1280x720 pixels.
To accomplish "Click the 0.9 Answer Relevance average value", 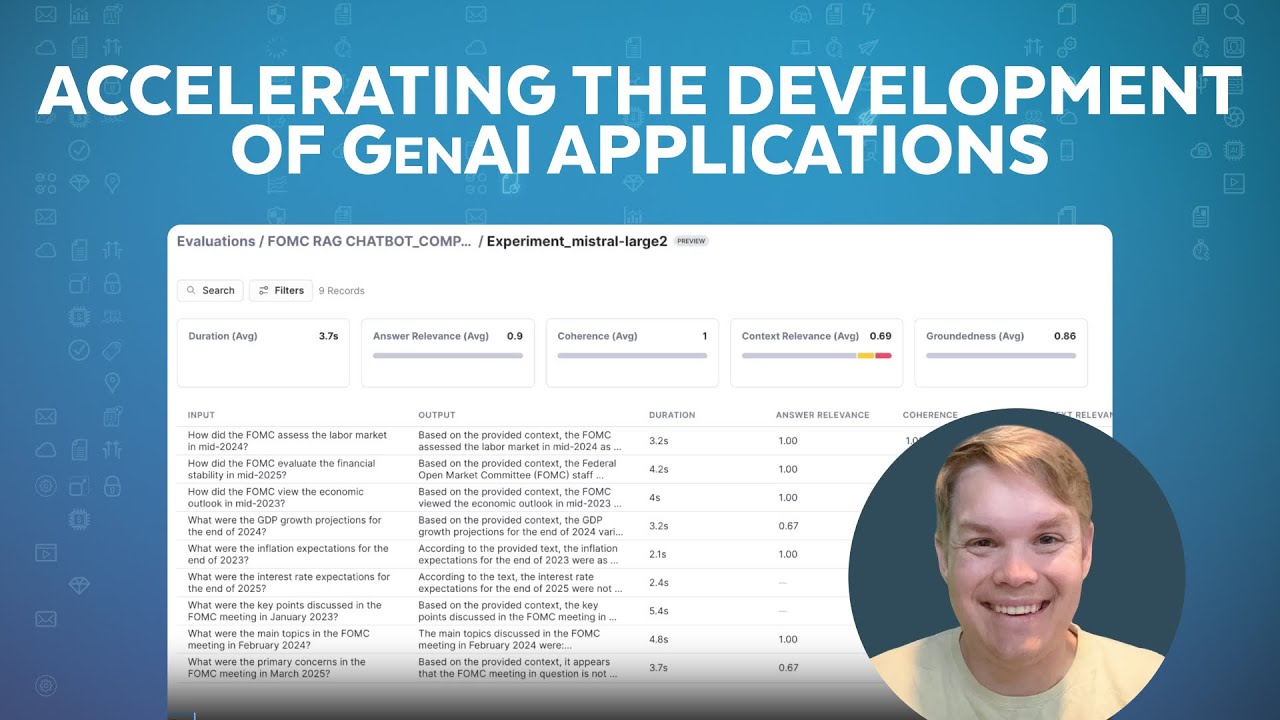I will [x=515, y=336].
